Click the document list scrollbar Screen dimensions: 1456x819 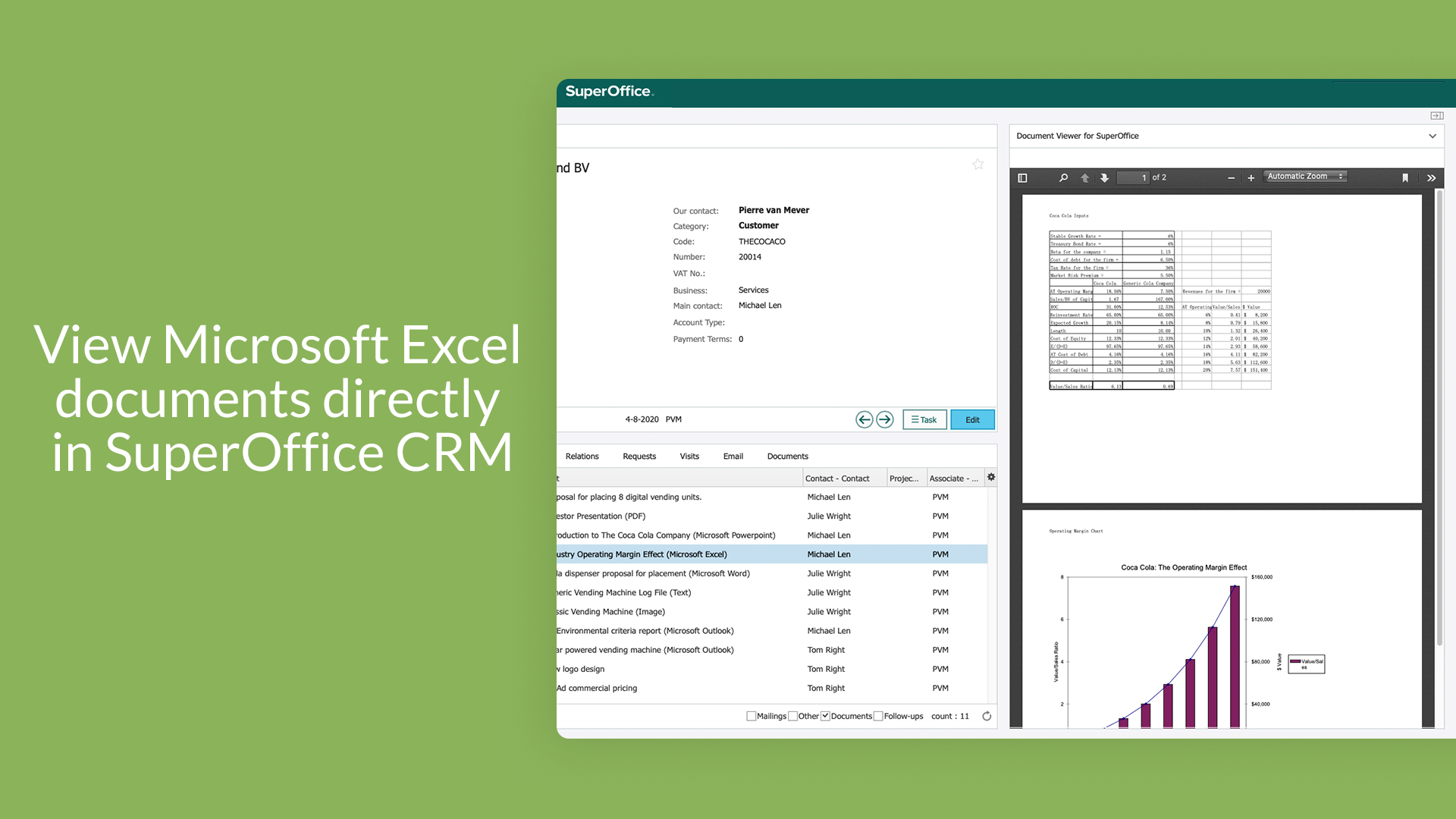tap(992, 595)
